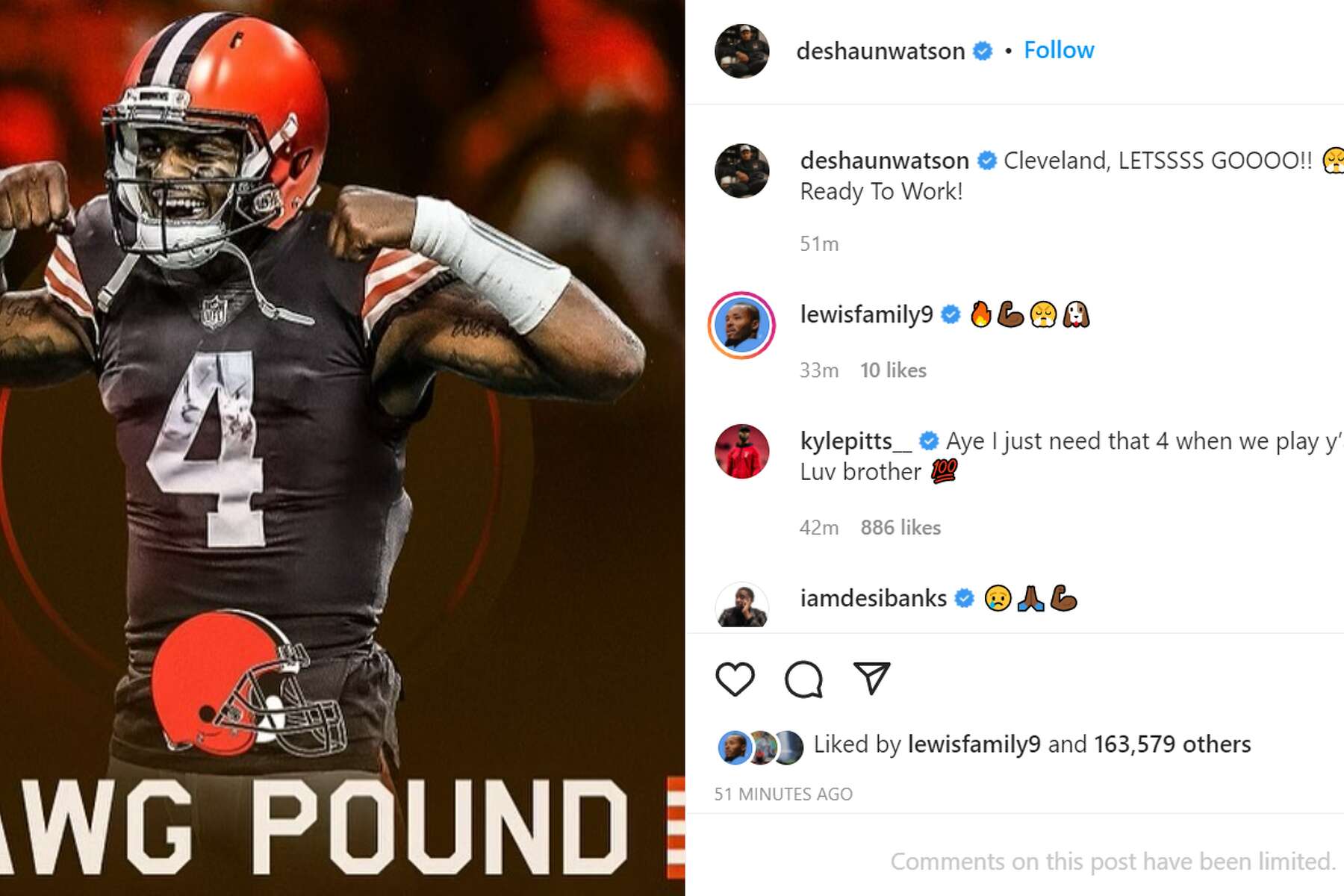Like the post with the heart icon

(x=735, y=679)
